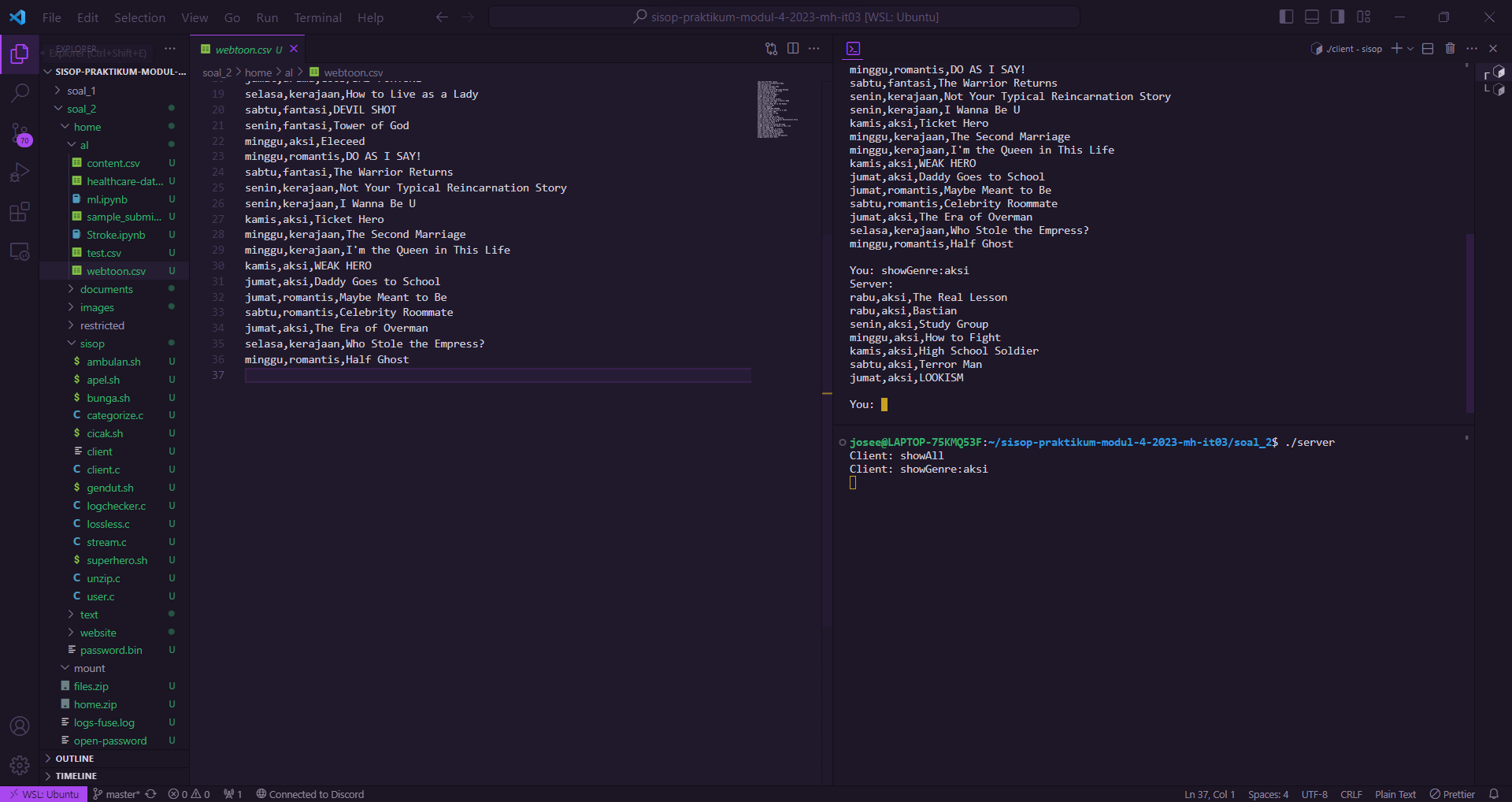This screenshot has height=802, width=1512.
Task: Open the Explorer view in activity bar
Action: pos(20,54)
